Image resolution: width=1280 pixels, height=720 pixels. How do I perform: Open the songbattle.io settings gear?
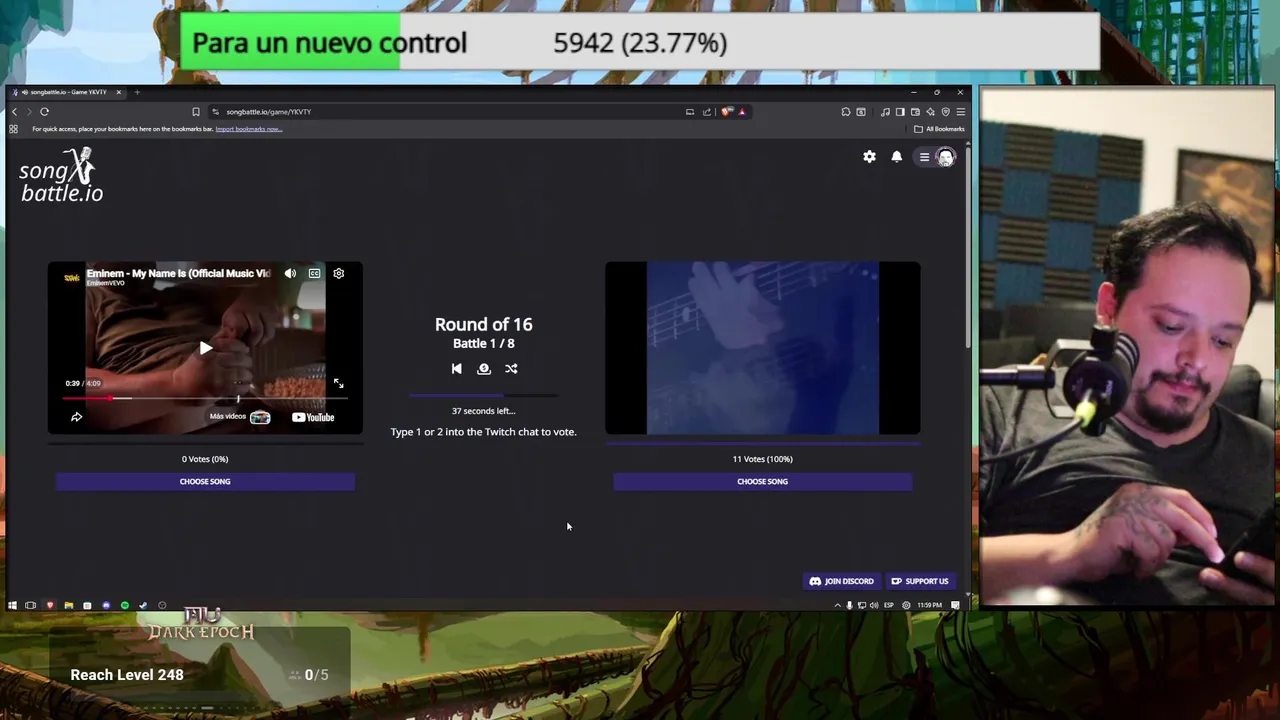pos(869,157)
